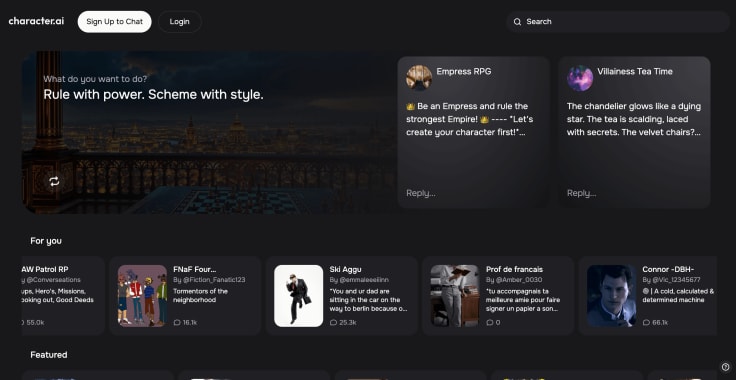Open the Ski Aggu character title

pos(345,269)
